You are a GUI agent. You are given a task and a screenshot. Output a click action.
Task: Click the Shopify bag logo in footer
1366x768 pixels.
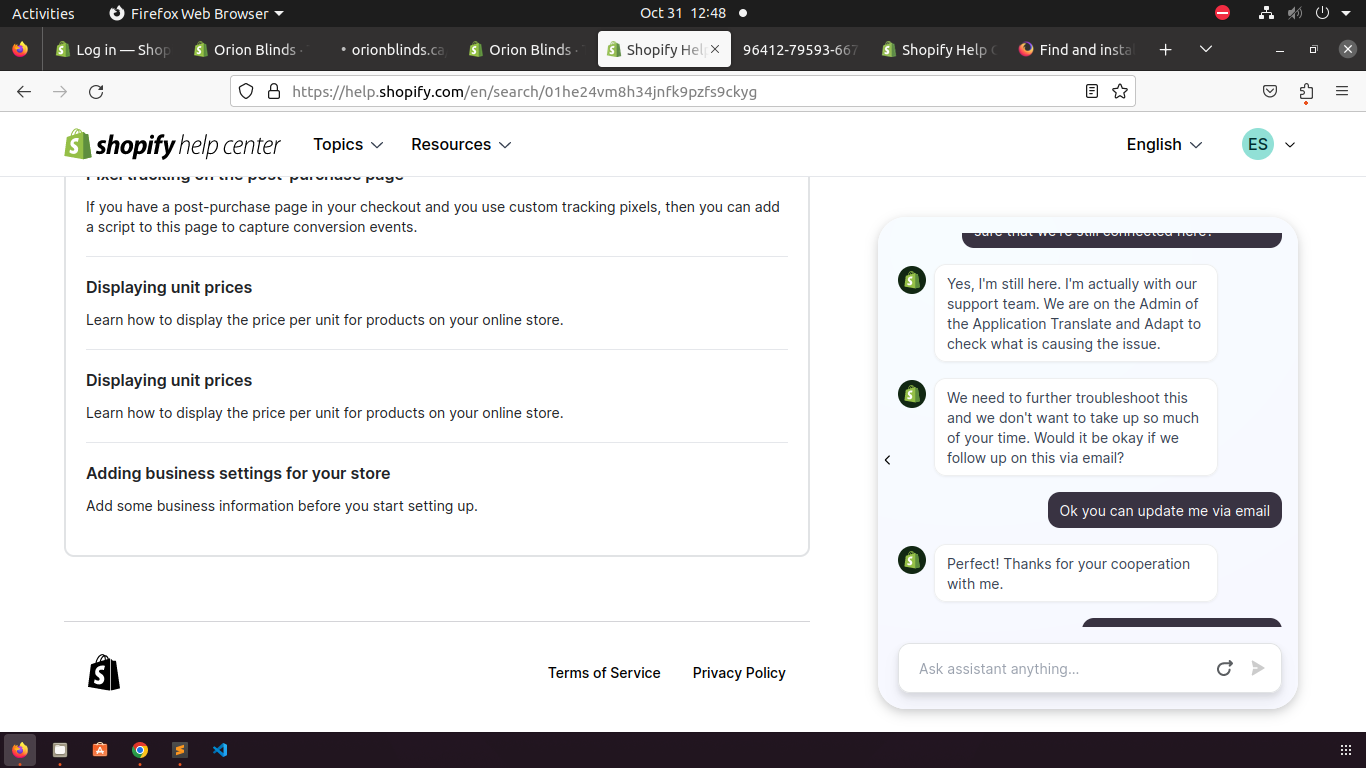[104, 673]
